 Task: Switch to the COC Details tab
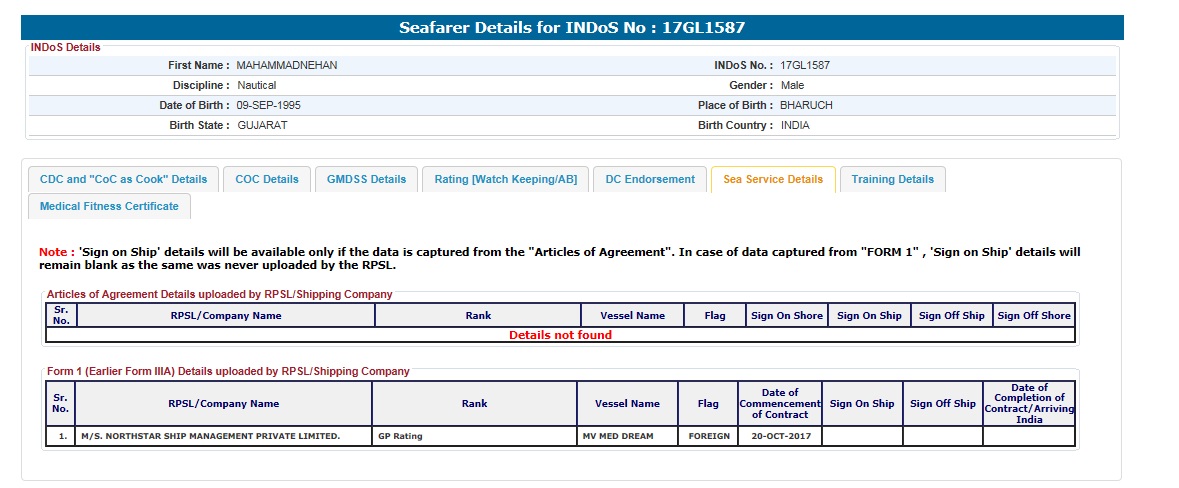(x=267, y=180)
